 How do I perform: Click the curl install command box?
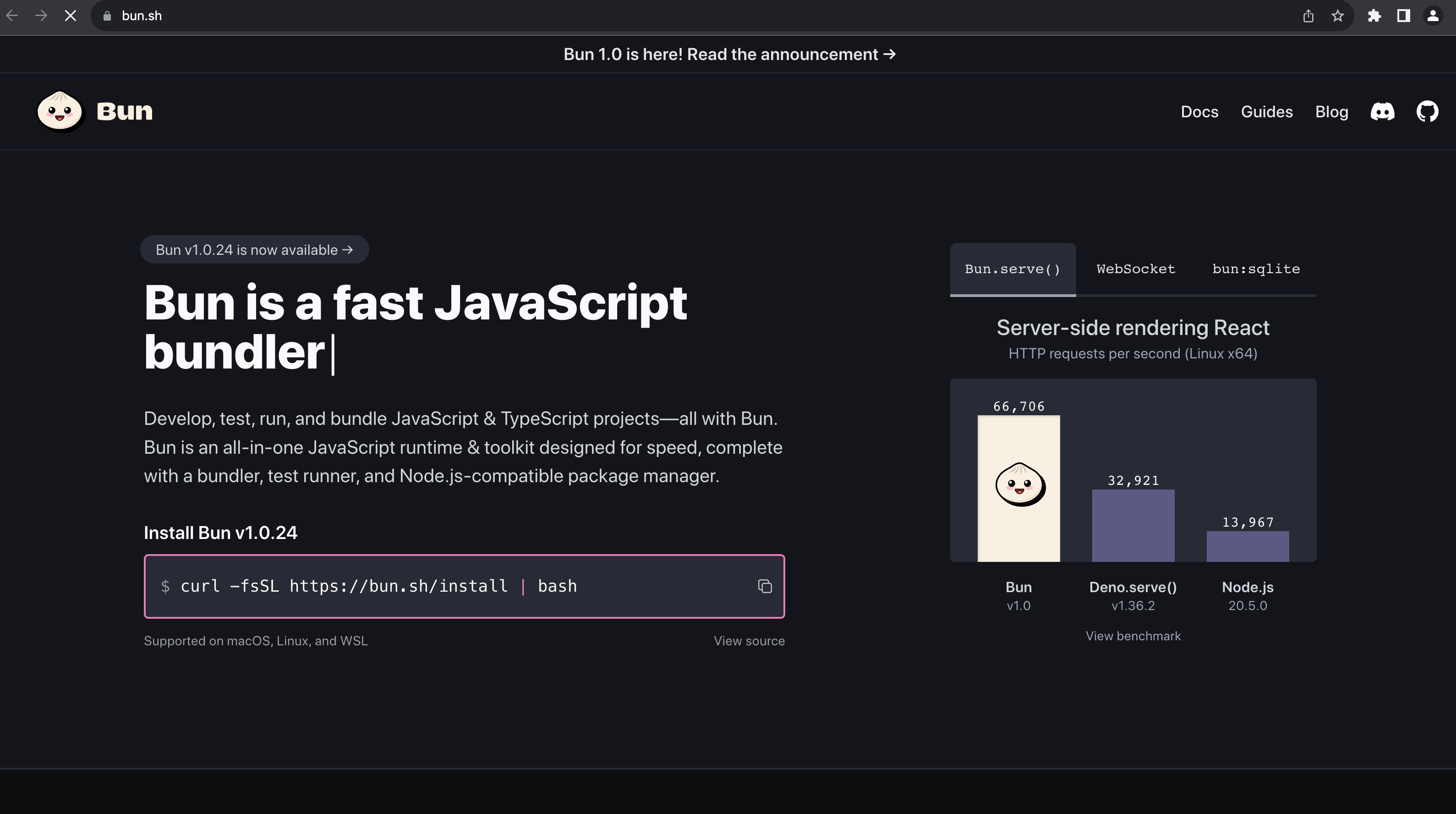tap(464, 586)
